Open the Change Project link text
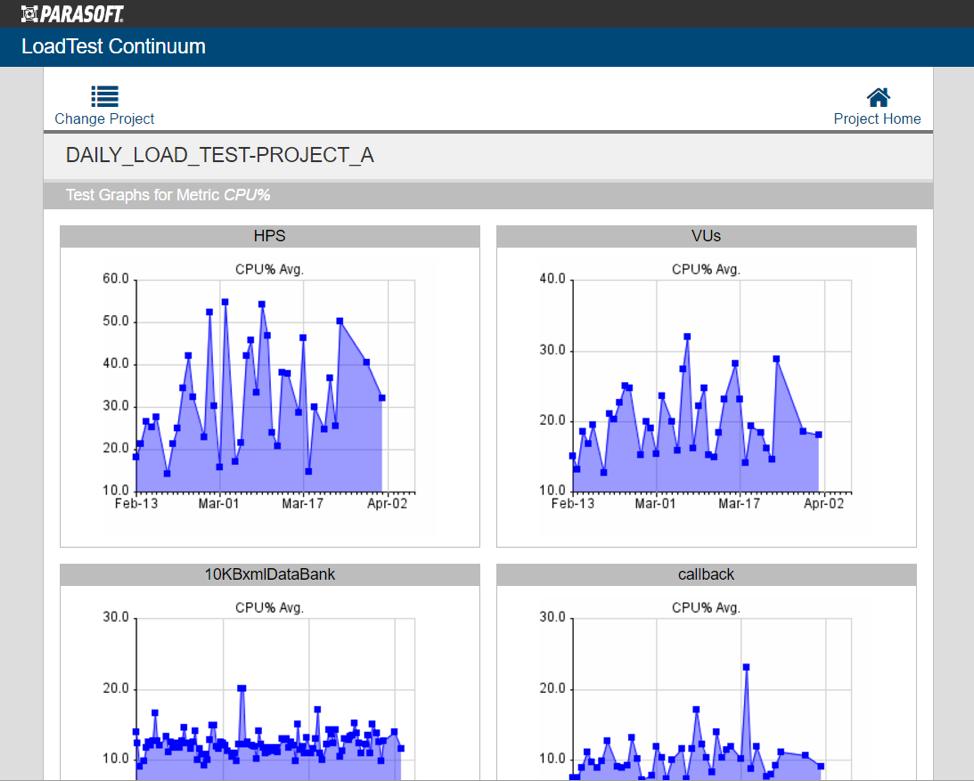This screenshot has width=974, height=781. point(104,119)
